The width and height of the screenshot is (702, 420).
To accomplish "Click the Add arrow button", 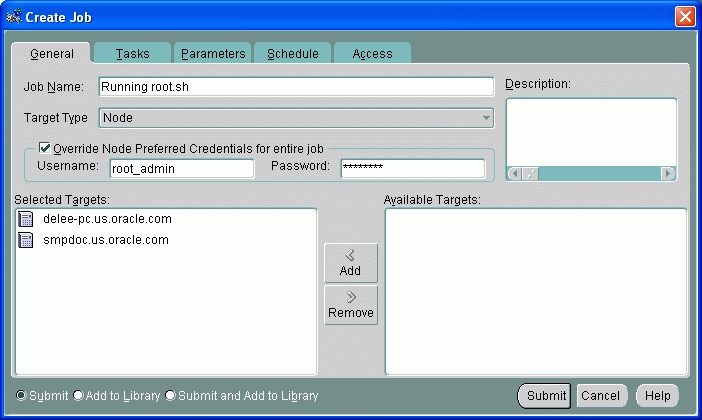I will click(x=350, y=263).
